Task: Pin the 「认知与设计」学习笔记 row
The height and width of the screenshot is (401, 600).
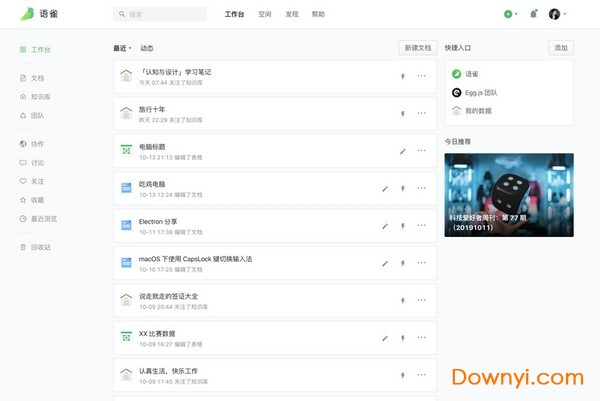Action: click(403, 76)
